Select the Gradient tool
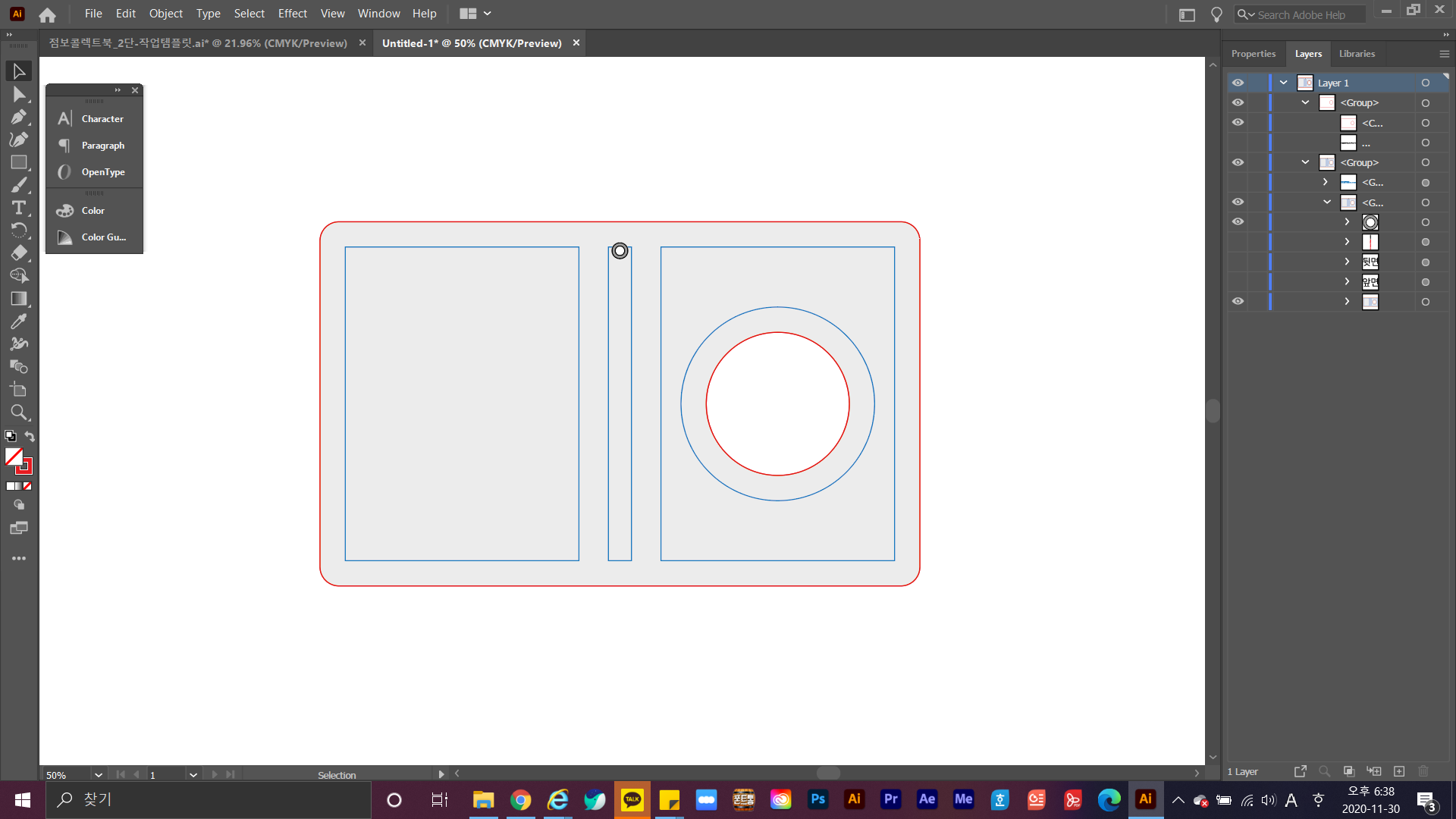This screenshot has height=819, width=1456. click(x=19, y=299)
